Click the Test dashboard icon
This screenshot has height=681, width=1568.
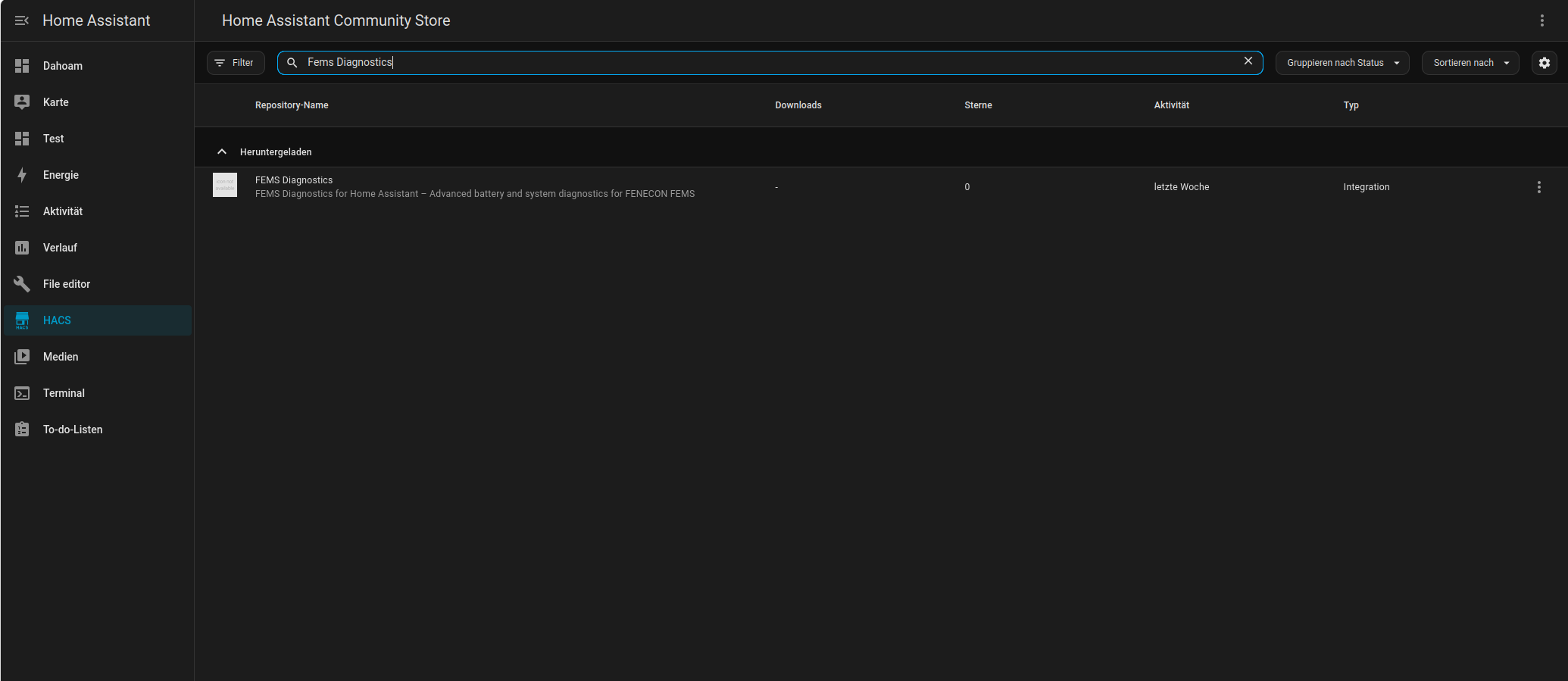pos(22,139)
